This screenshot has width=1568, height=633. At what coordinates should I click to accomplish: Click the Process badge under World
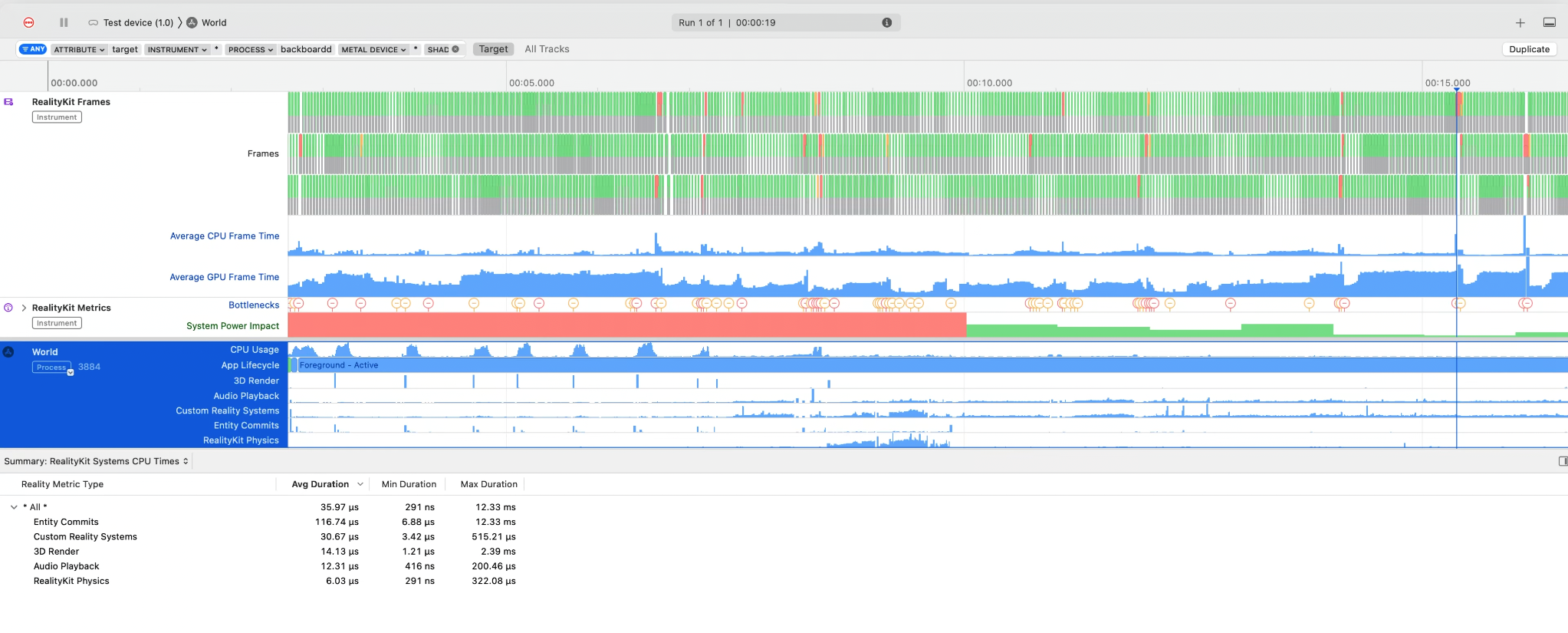[51, 368]
